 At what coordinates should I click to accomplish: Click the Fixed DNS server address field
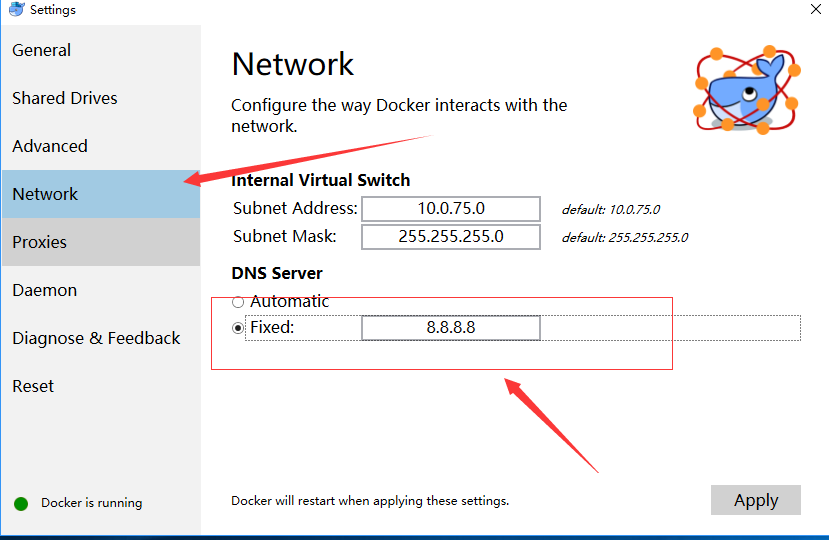coord(450,327)
